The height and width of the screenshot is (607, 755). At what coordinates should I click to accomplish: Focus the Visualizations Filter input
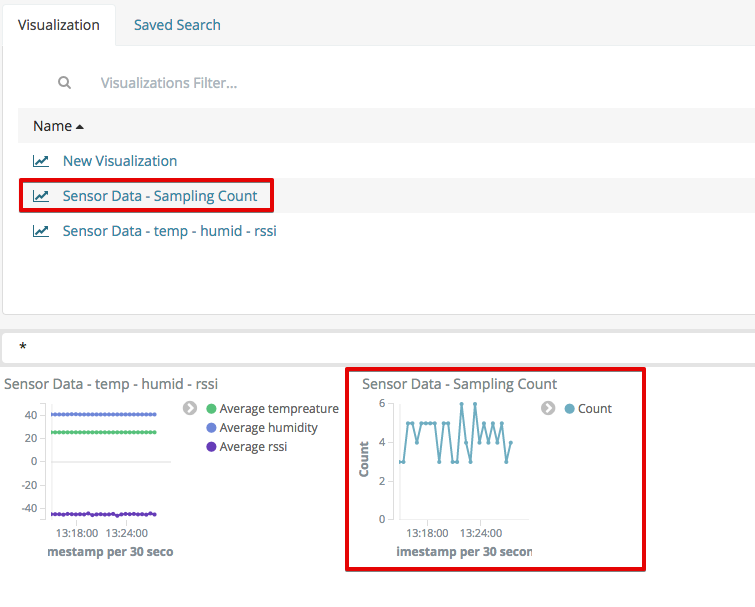click(x=169, y=83)
